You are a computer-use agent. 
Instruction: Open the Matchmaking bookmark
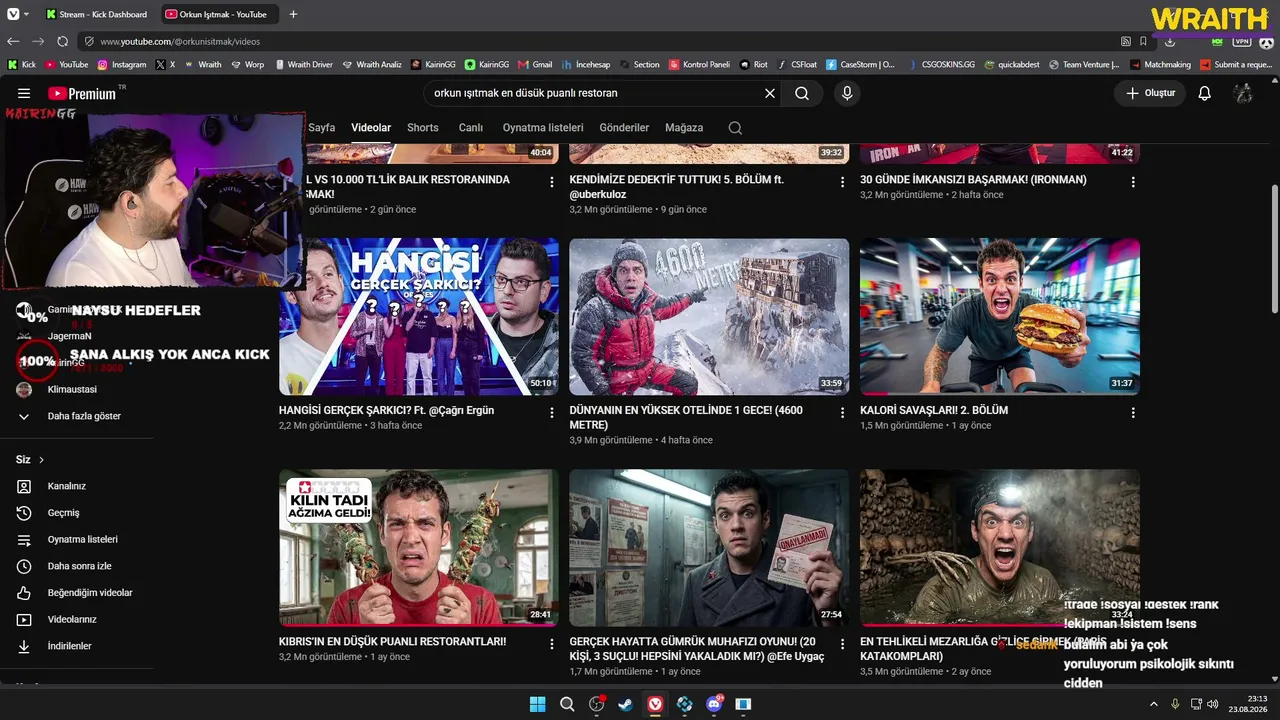pos(1160,64)
